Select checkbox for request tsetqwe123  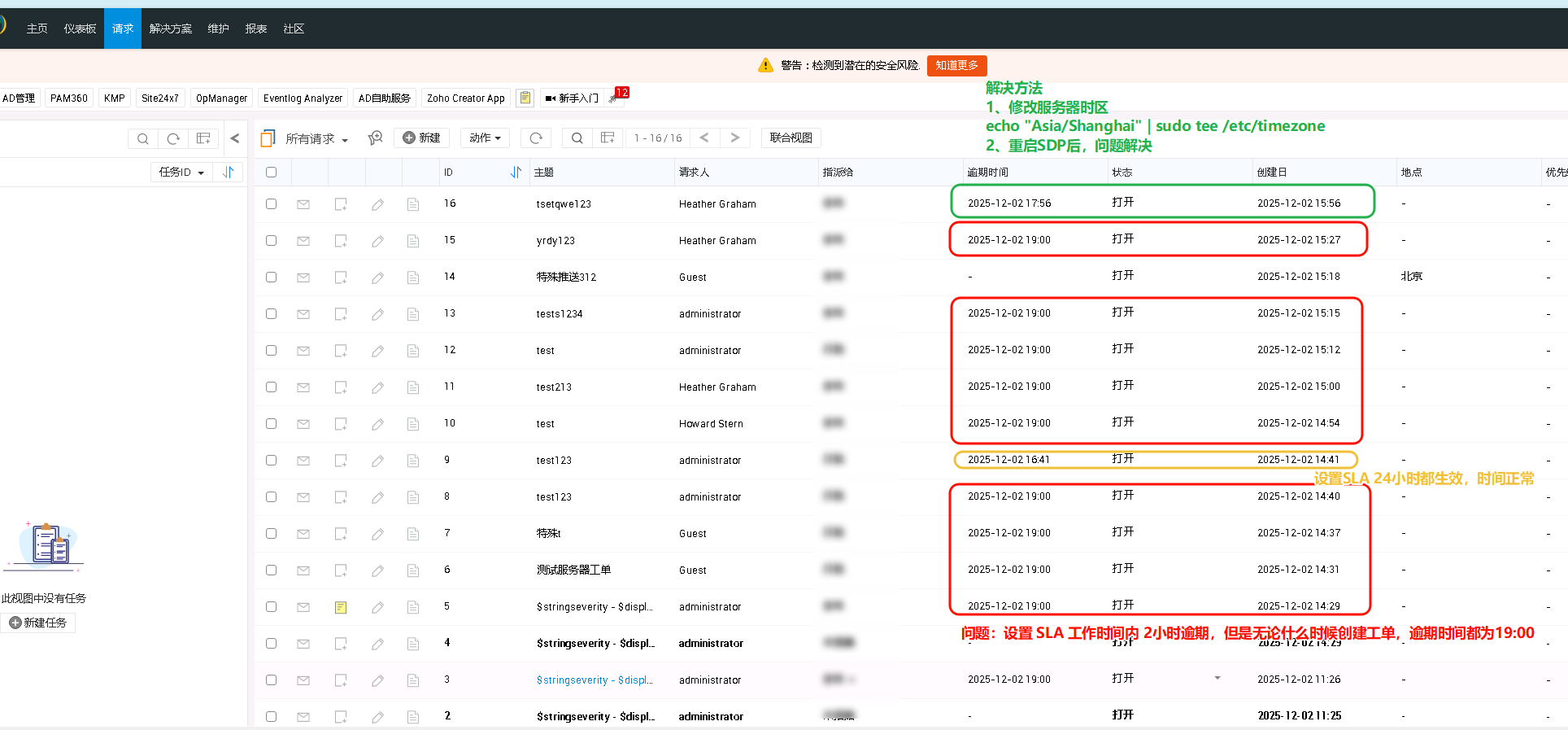(271, 204)
